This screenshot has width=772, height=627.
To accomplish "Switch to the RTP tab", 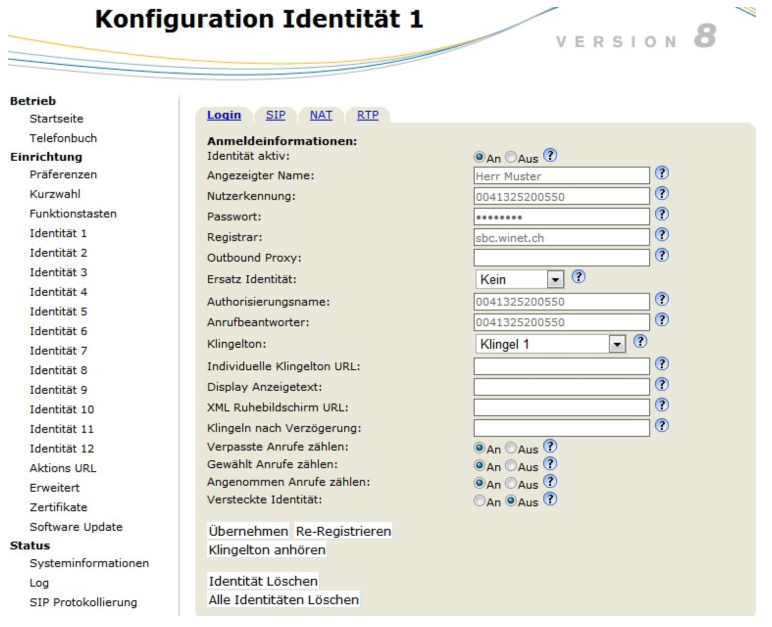I will click(368, 115).
